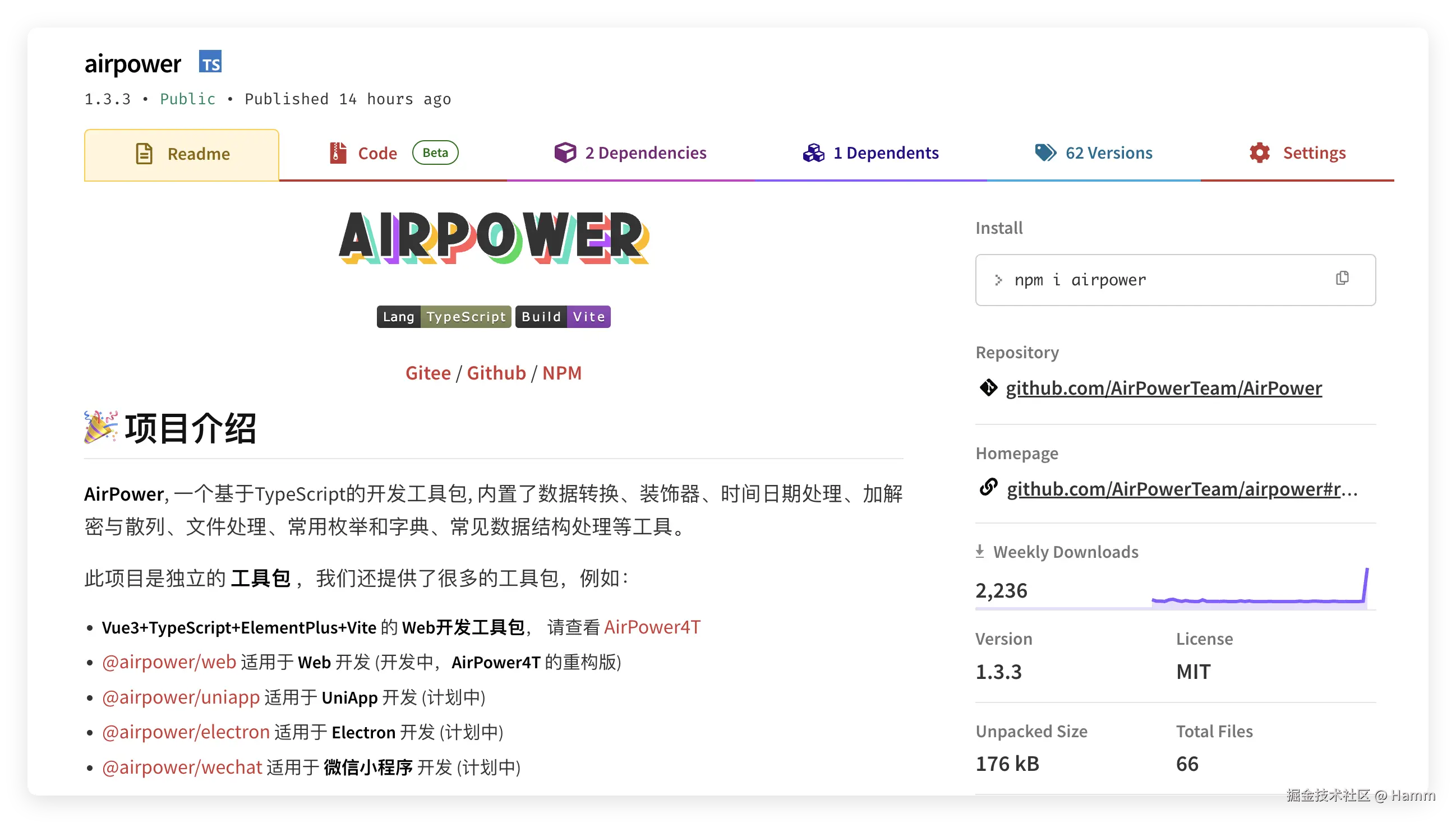
Task: Click the TS TypeScript badge next to airpower
Action: point(210,62)
